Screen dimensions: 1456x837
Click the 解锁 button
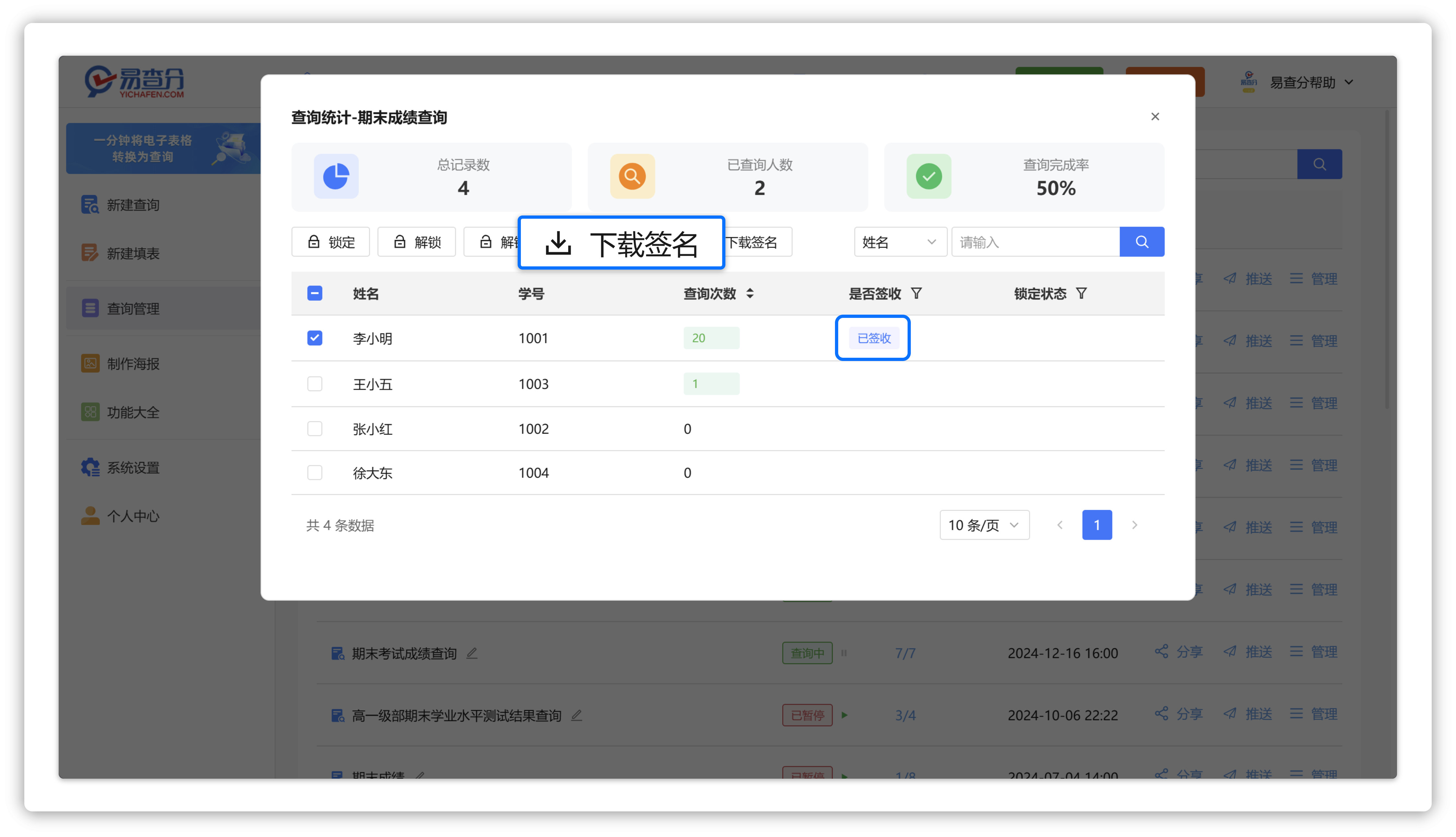click(x=416, y=242)
